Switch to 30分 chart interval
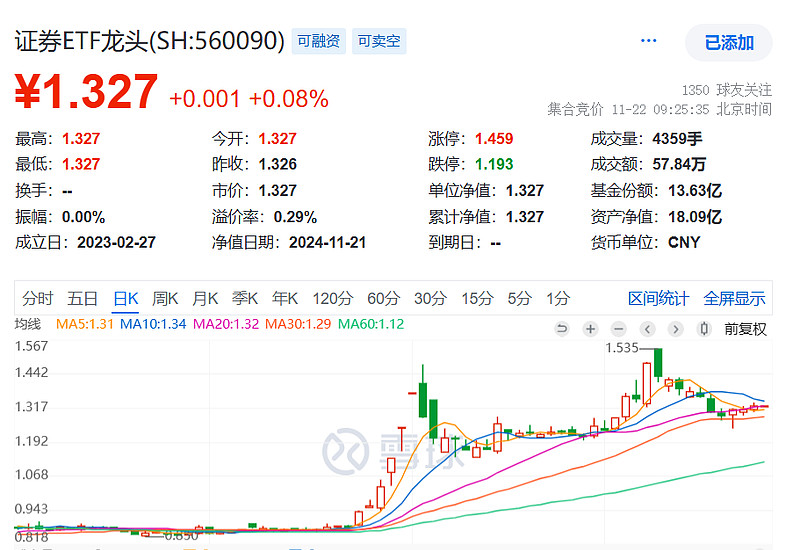Viewport: 800px width, 550px height. (430, 298)
